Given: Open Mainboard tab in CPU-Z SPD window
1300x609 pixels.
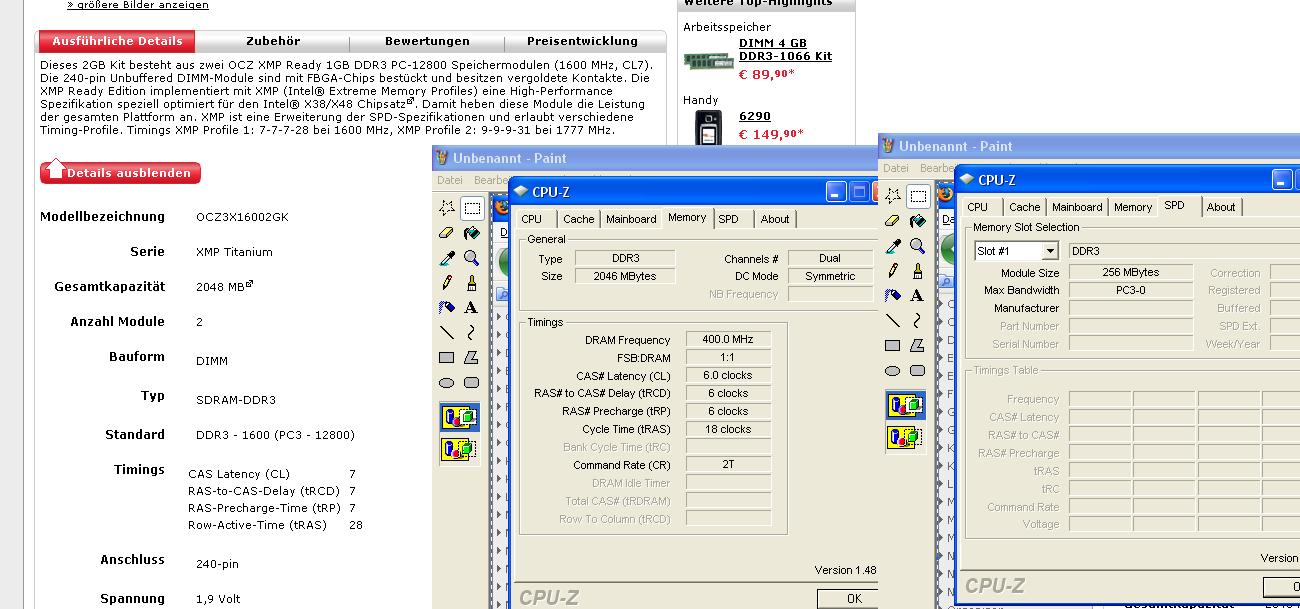Looking at the screenshot, I should pos(1077,207).
